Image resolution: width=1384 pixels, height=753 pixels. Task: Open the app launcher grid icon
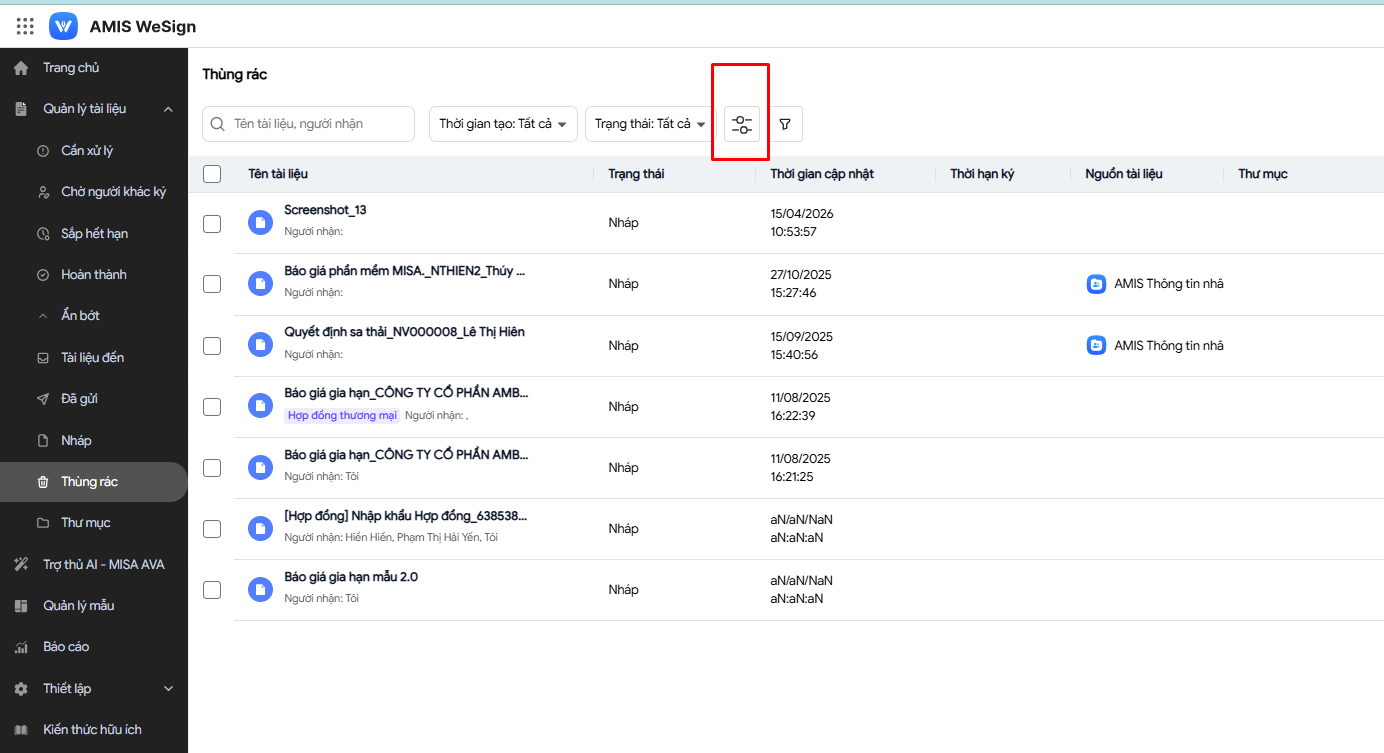tap(25, 26)
